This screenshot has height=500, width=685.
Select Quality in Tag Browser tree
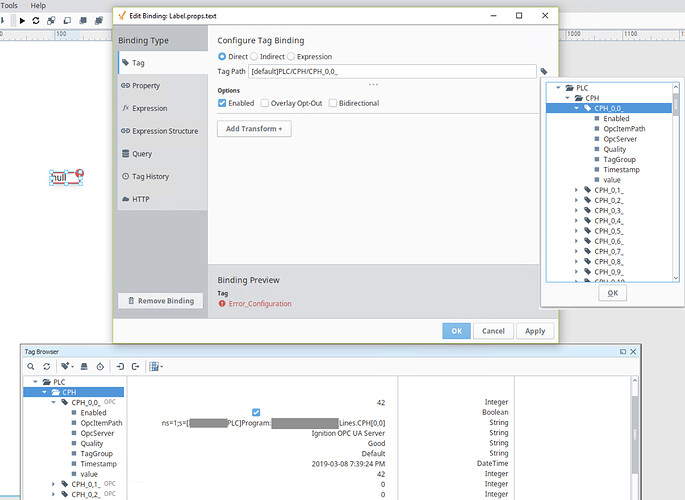coord(92,443)
